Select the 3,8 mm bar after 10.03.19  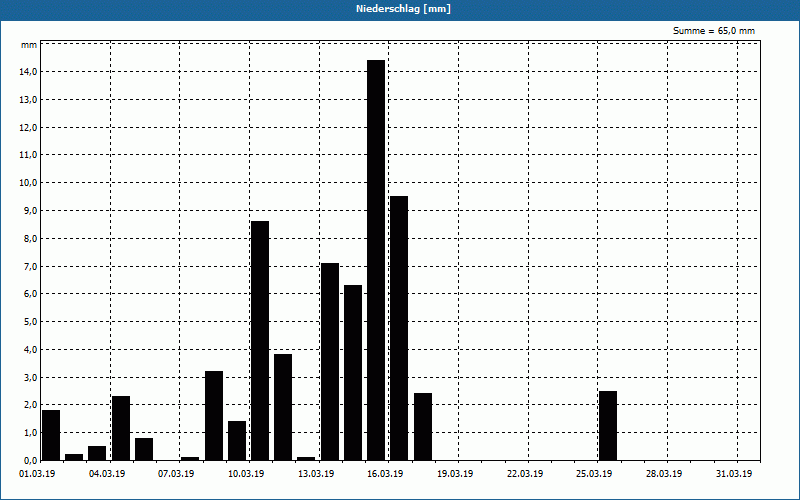point(283,407)
